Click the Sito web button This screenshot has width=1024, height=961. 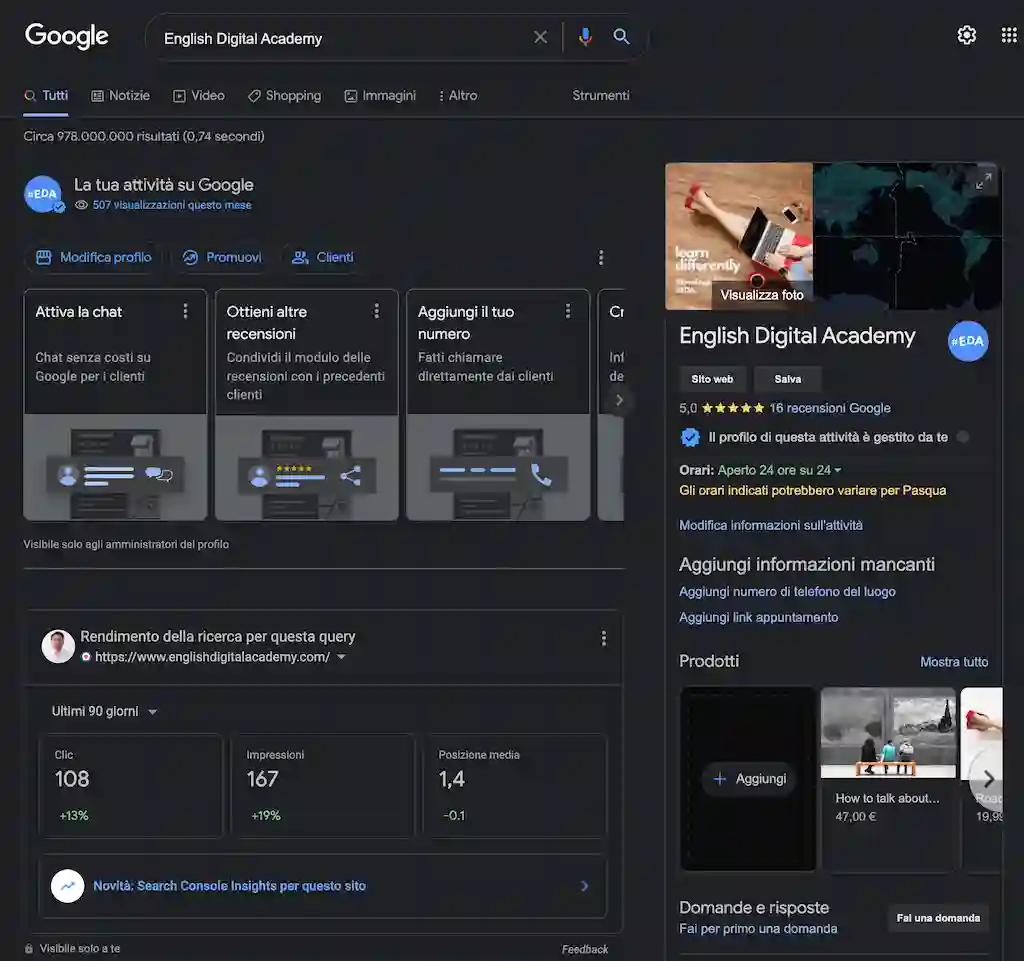712,379
